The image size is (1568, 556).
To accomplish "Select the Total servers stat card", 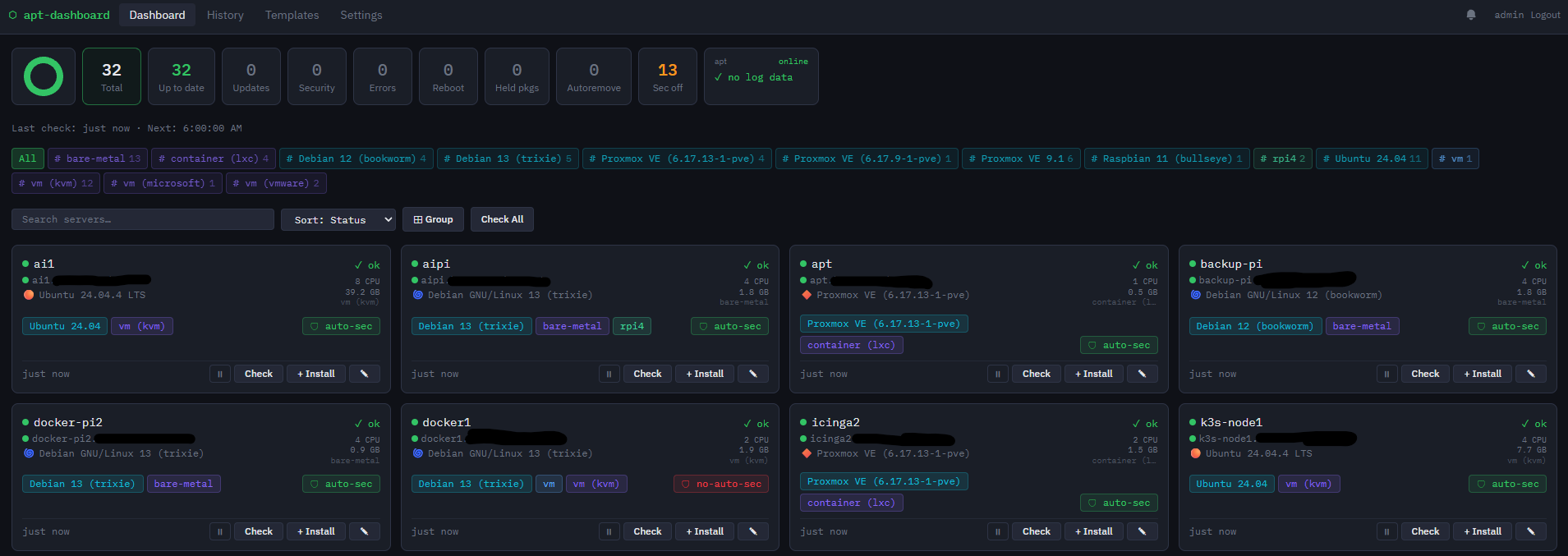I will pos(112,76).
